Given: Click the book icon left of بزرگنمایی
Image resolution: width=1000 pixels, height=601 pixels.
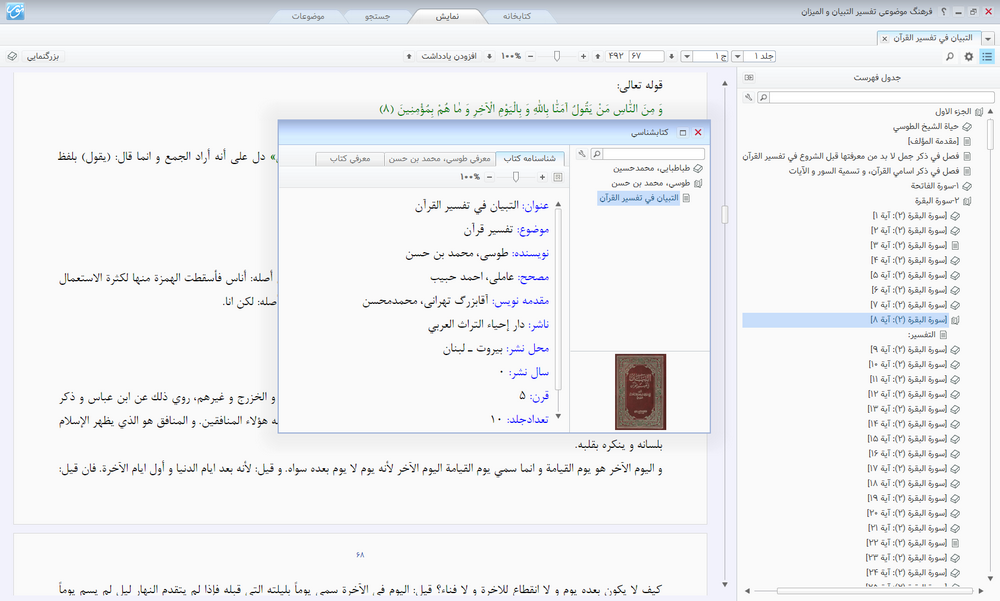Looking at the screenshot, I should click(x=12, y=56).
